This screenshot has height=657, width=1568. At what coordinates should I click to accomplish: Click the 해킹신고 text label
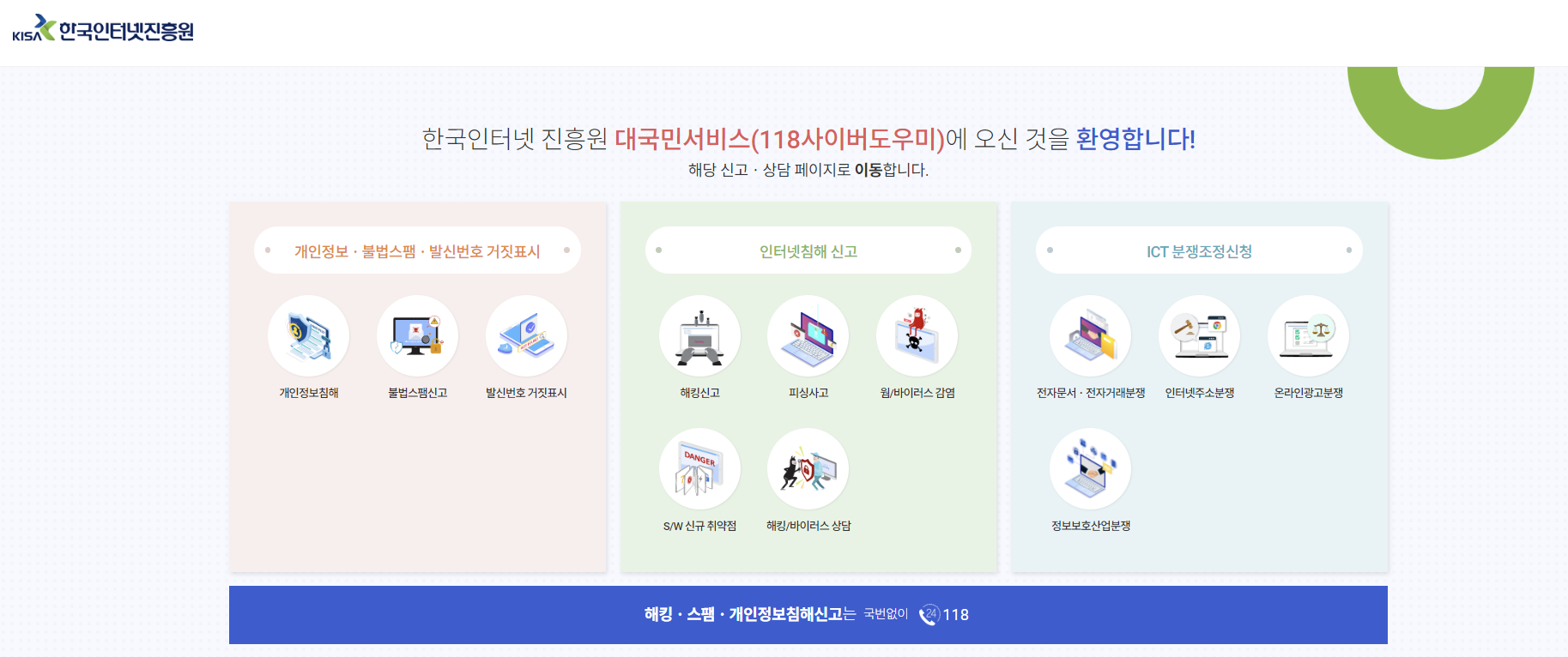(700, 393)
